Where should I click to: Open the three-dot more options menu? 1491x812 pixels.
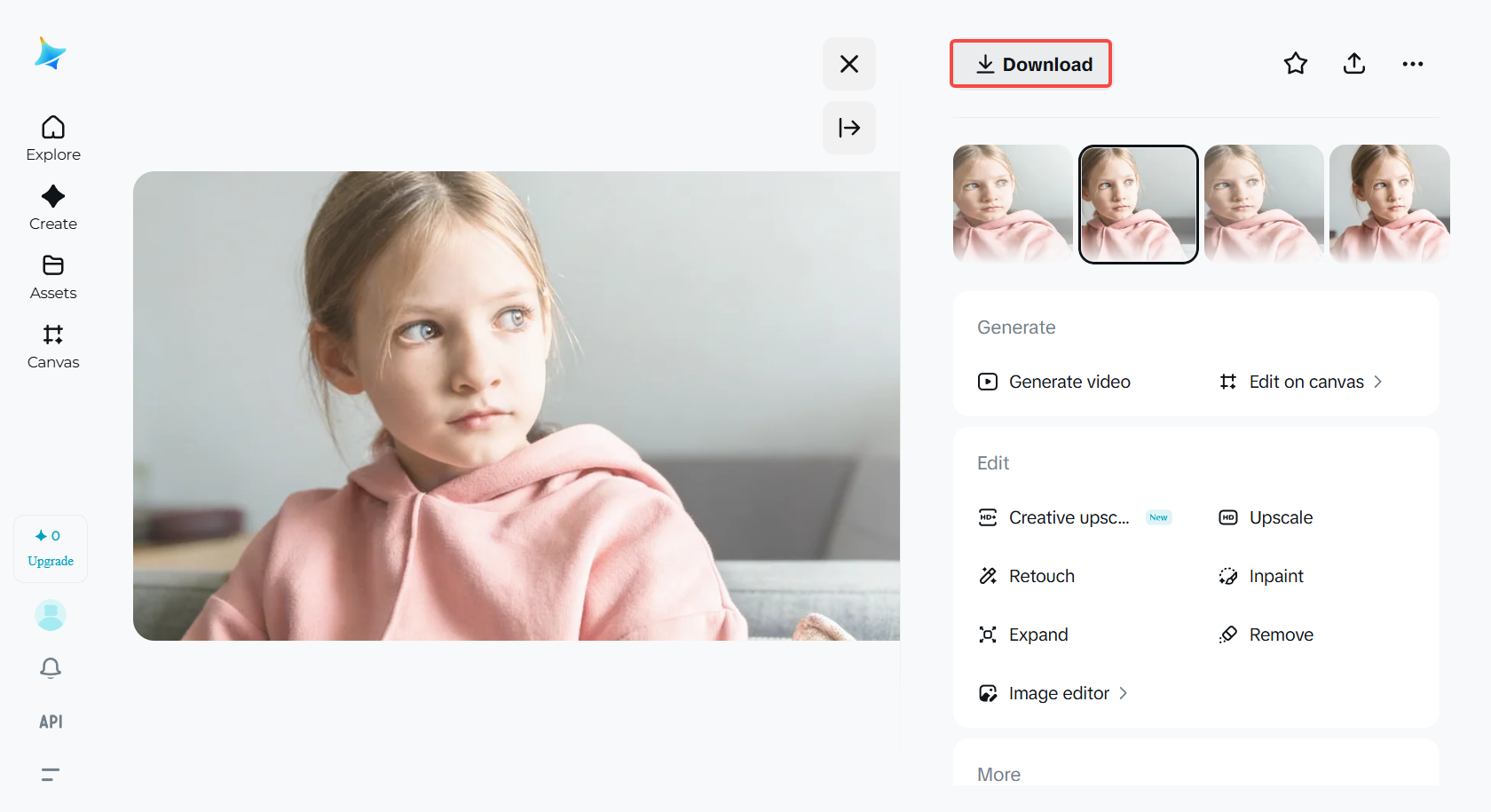(x=1413, y=64)
